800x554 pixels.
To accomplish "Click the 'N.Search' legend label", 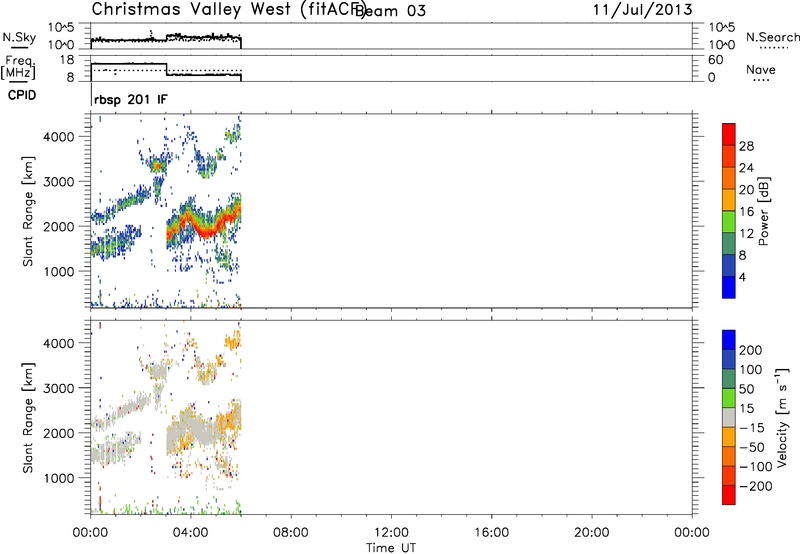I will coord(773,37).
